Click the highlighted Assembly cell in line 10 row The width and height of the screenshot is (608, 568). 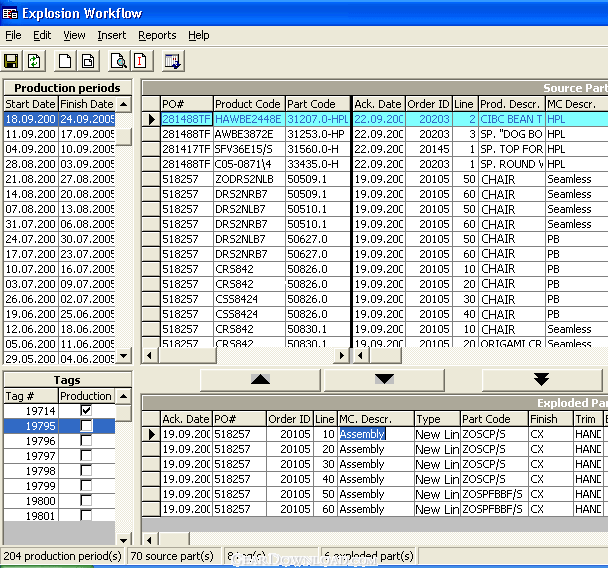coord(376,434)
